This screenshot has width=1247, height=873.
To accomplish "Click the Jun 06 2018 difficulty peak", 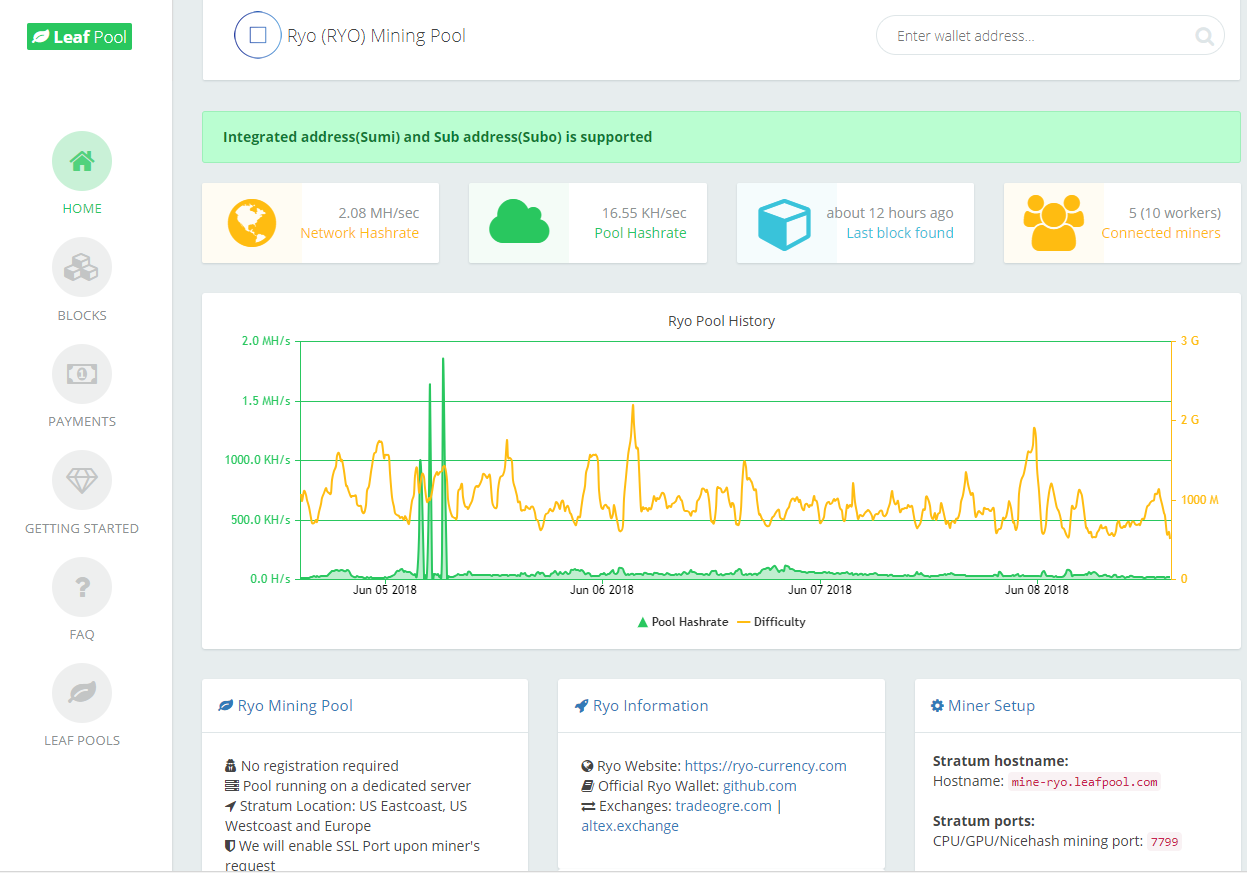I will pos(632,406).
